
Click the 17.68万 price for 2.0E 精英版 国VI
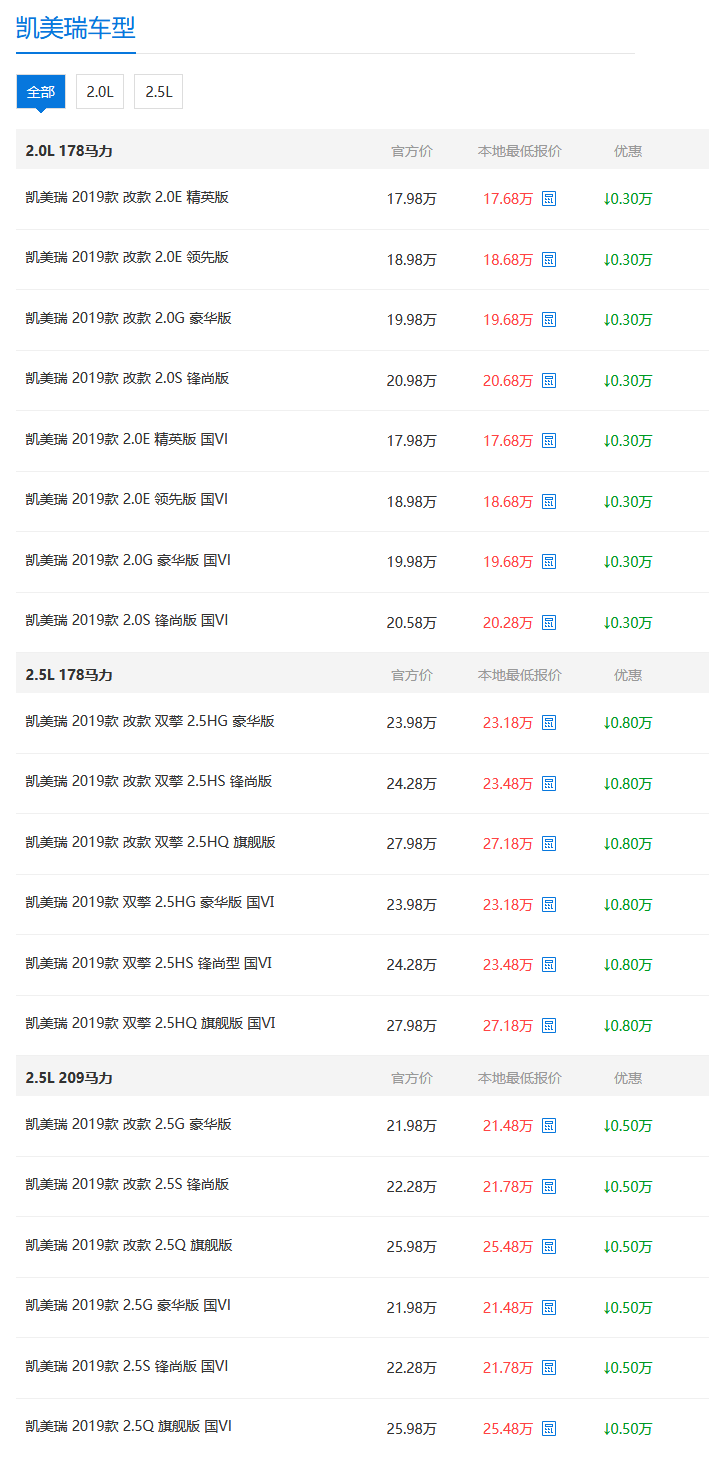508,441
